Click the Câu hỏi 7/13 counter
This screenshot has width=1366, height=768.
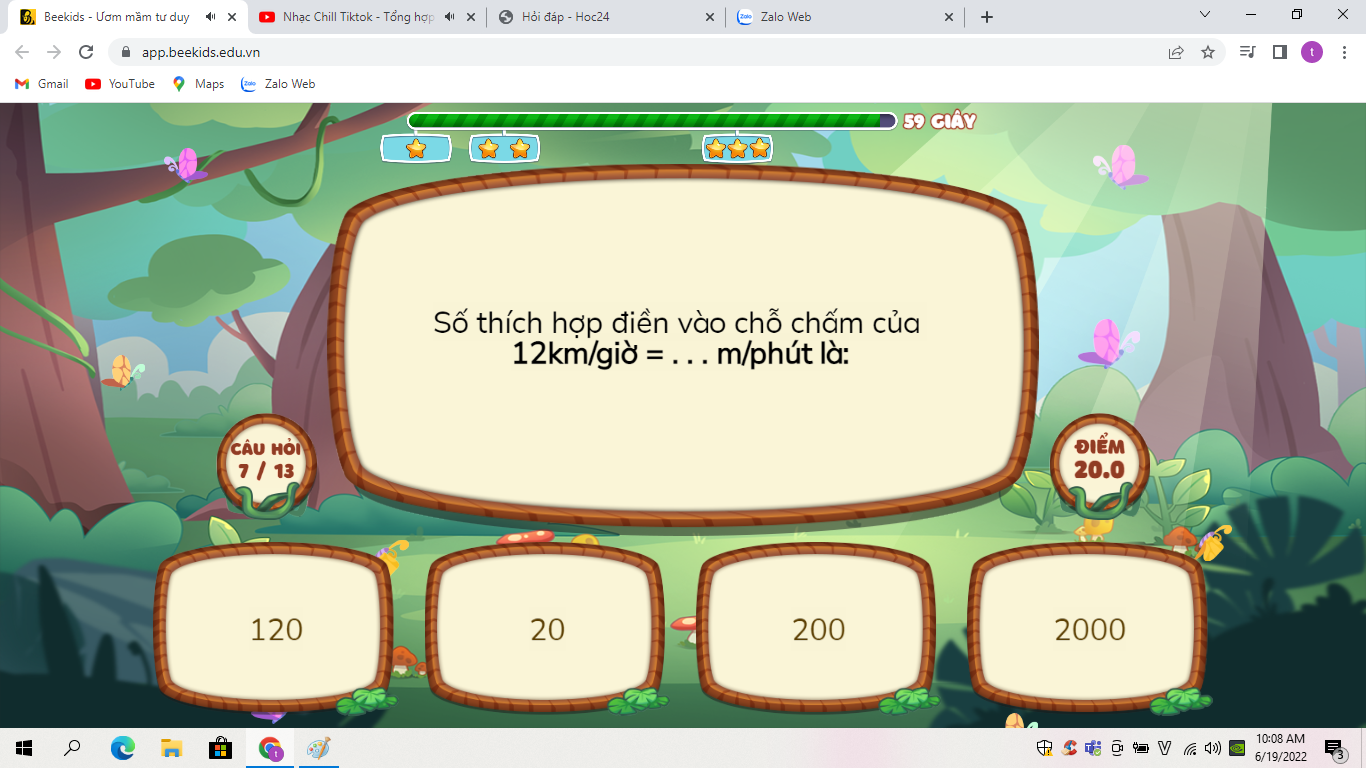[x=266, y=463]
